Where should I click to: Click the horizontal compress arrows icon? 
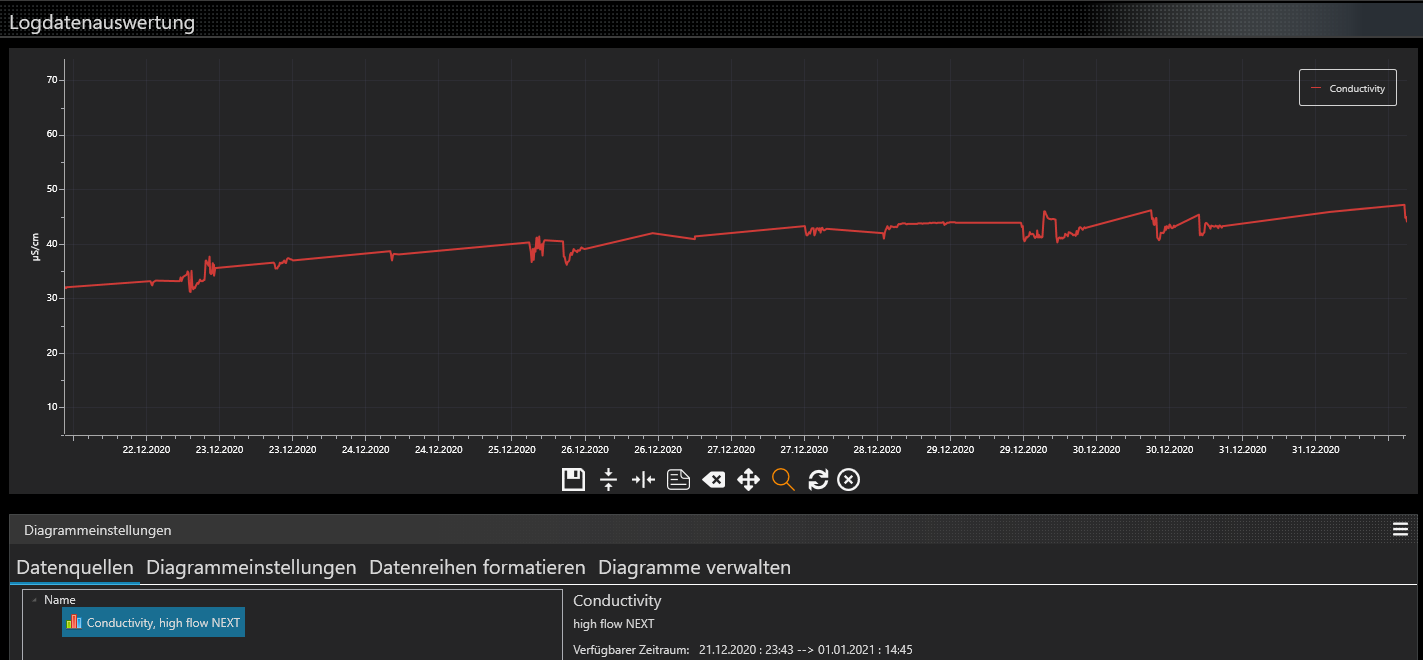click(643, 480)
